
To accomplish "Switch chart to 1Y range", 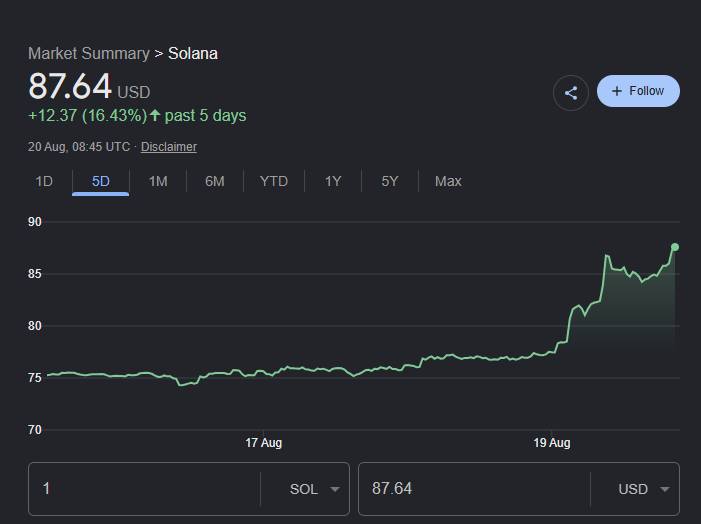I will (333, 181).
